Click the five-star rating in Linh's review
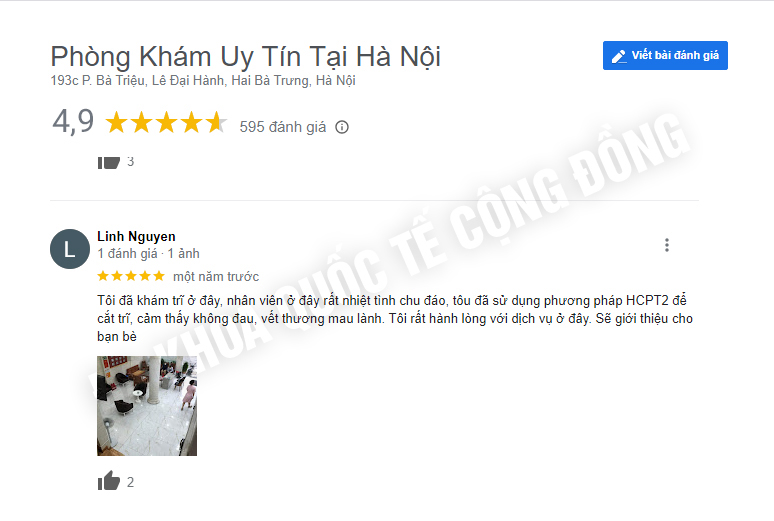774x521 pixels. point(131,276)
